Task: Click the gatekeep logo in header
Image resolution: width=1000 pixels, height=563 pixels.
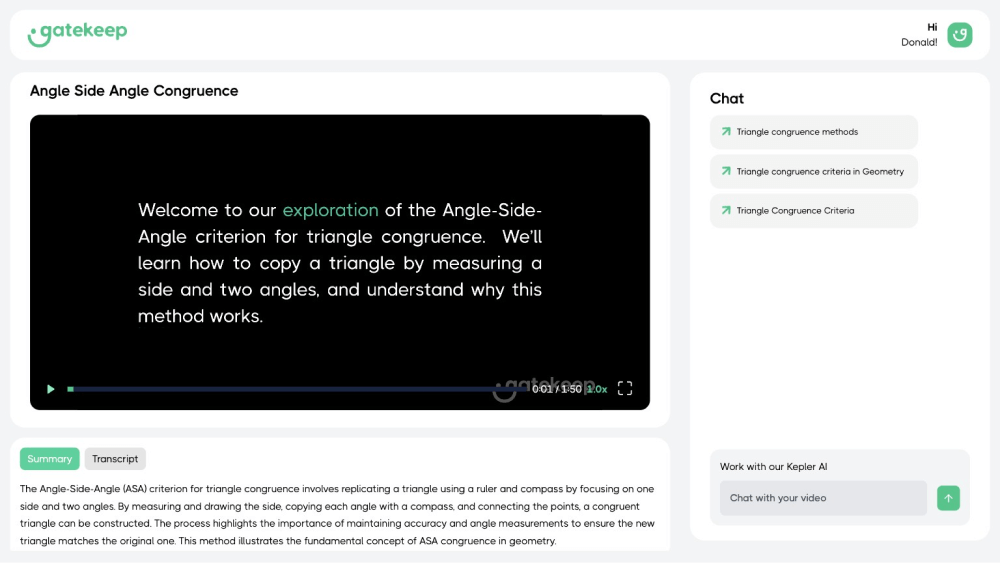Action: [x=78, y=33]
